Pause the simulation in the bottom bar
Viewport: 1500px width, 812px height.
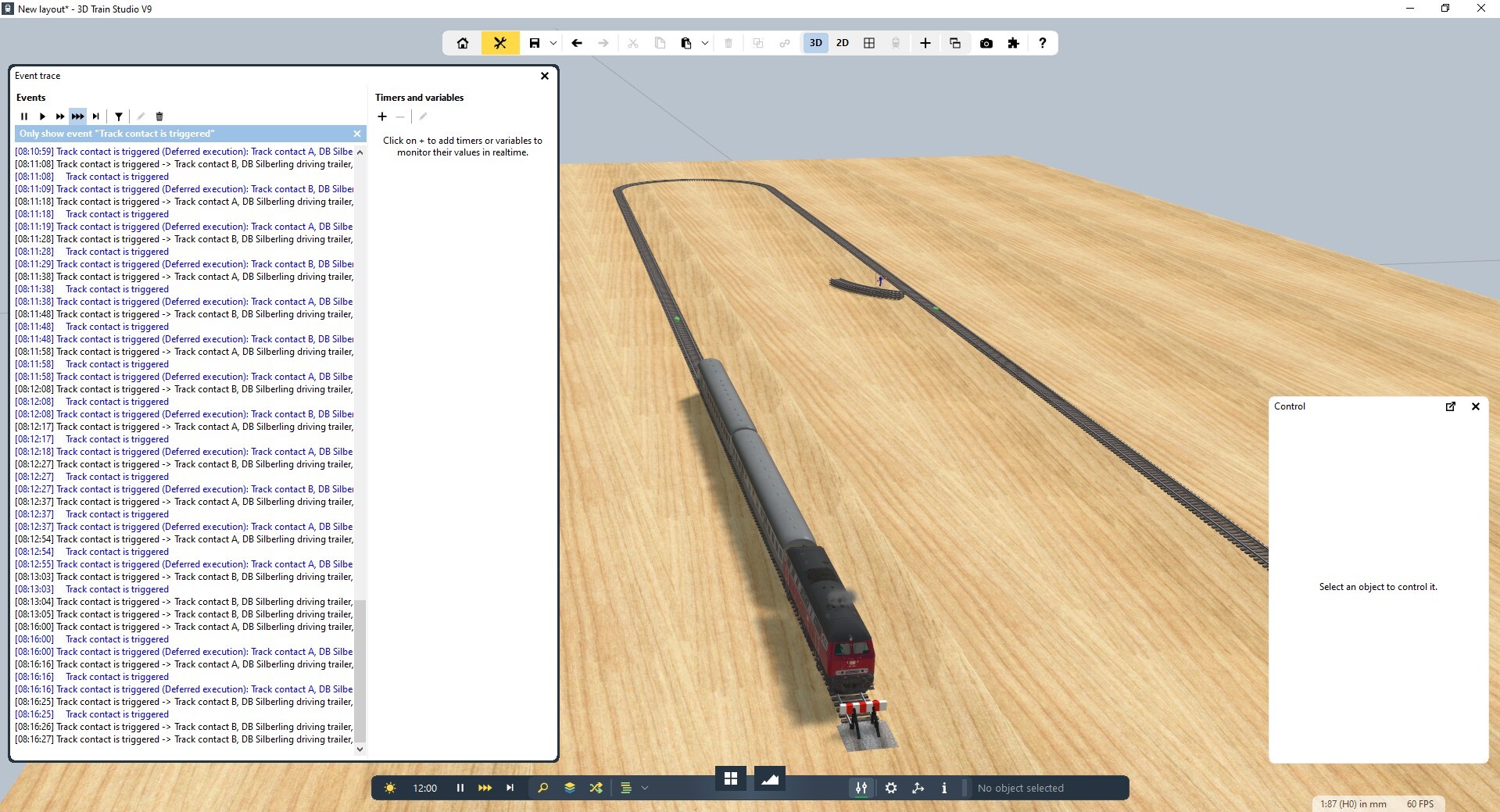click(x=460, y=788)
